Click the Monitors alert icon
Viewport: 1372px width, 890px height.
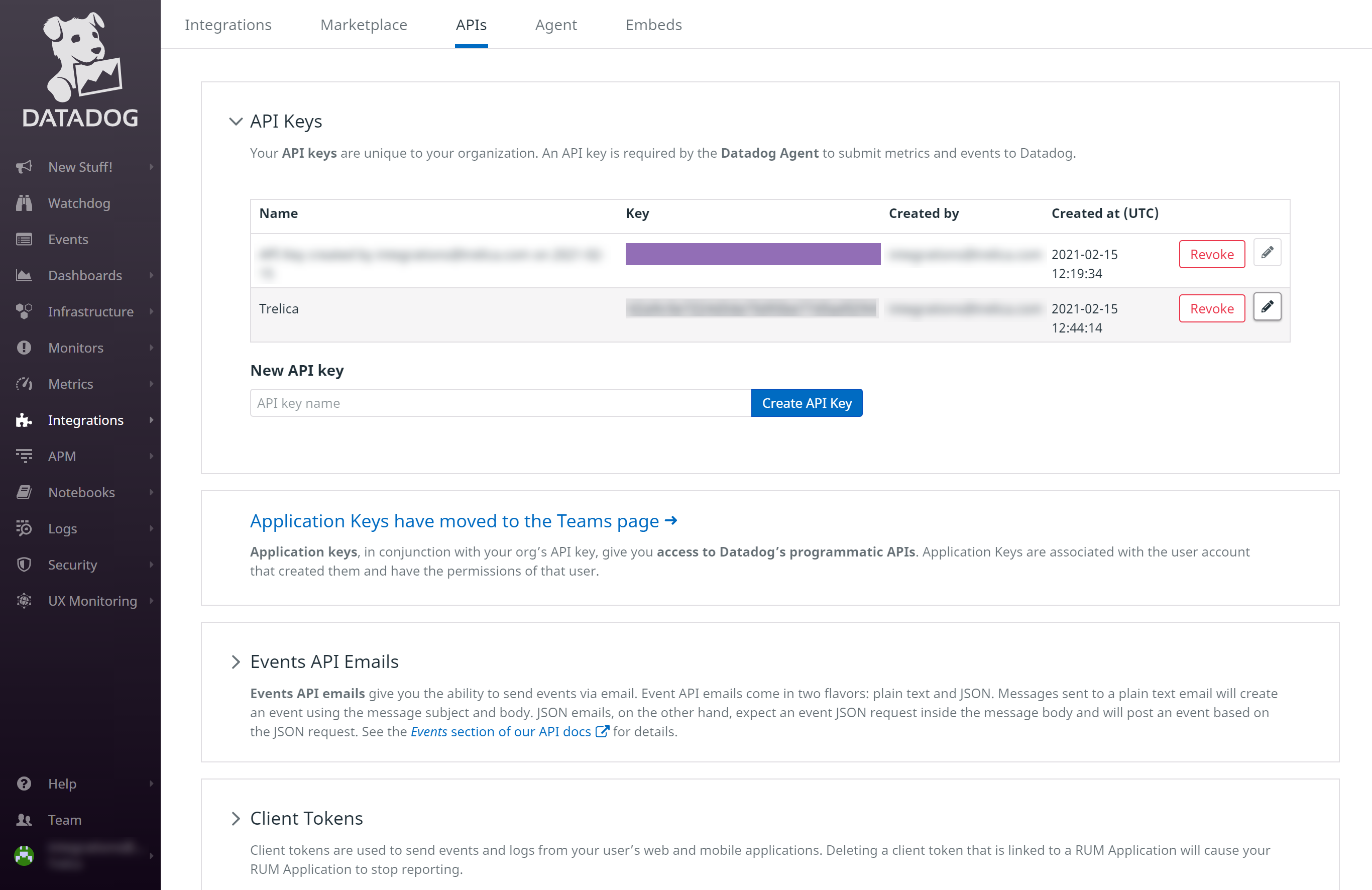[24, 348]
